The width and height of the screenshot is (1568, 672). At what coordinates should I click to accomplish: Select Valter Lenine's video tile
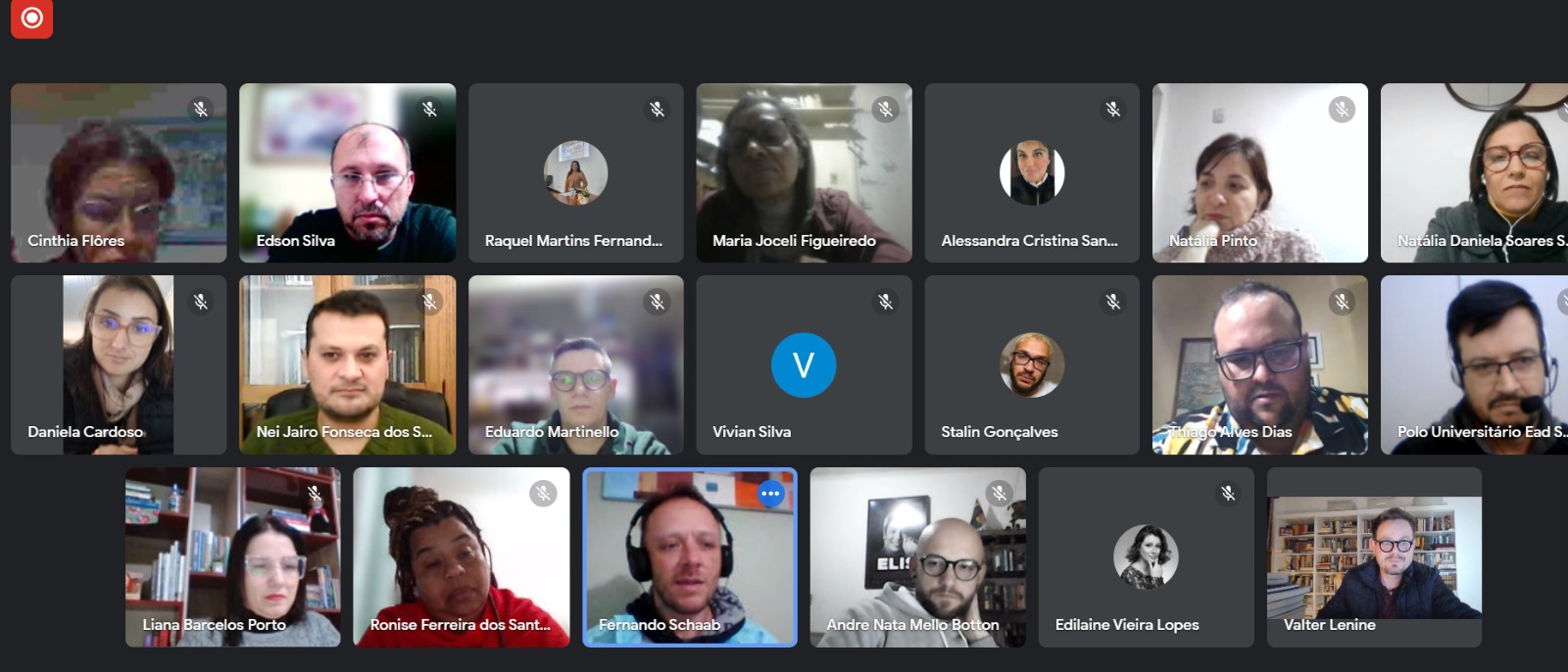tap(1374, 557)
